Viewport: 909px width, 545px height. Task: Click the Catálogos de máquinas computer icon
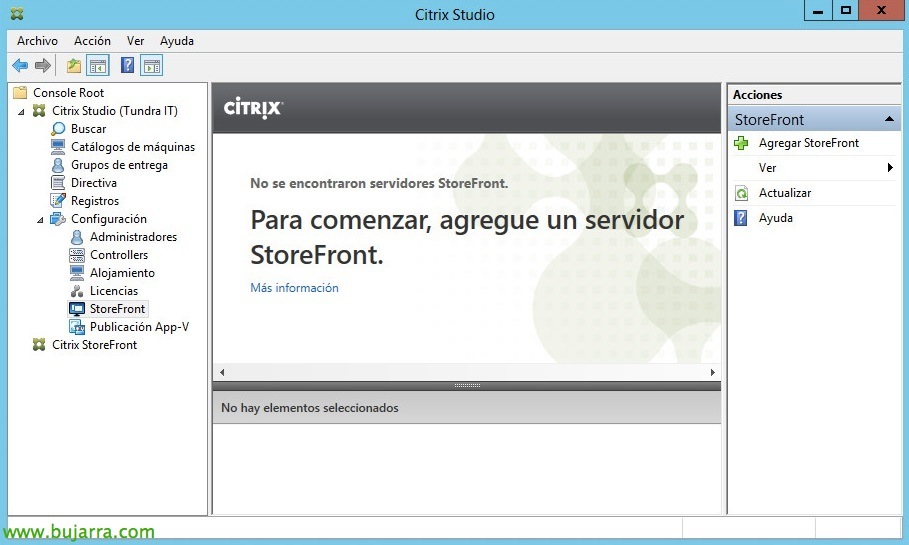pos(58,147)
